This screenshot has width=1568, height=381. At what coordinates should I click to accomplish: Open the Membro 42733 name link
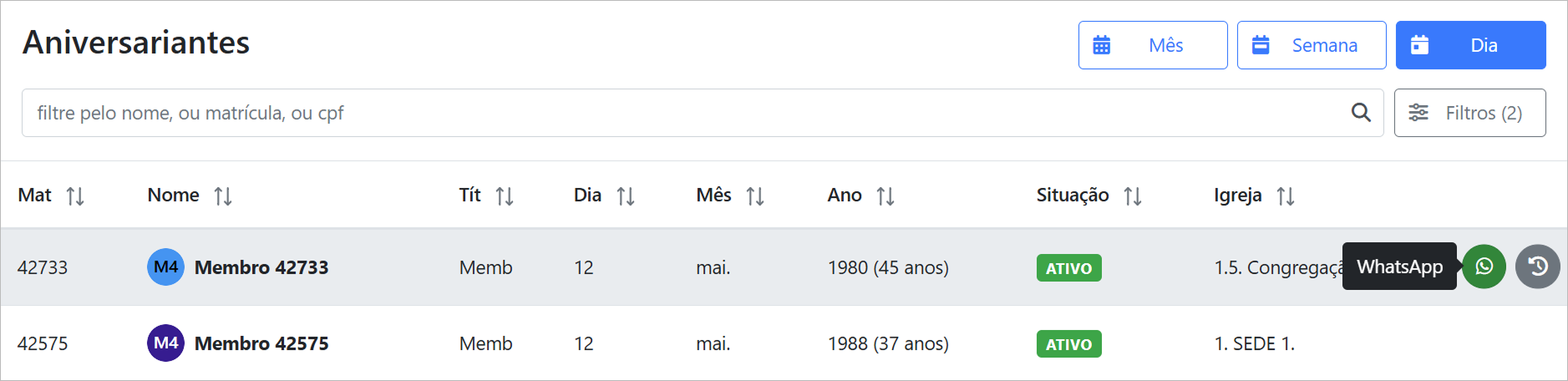261,267
